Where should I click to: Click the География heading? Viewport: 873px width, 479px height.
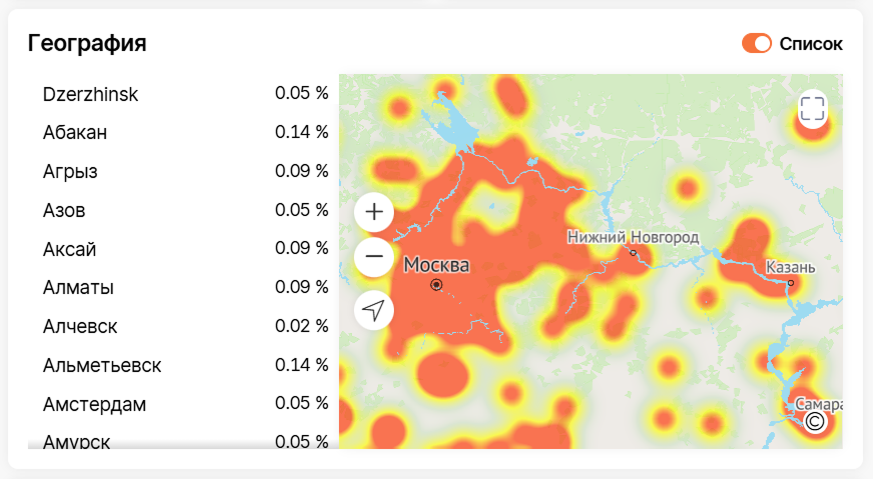[x=87, y=43]
